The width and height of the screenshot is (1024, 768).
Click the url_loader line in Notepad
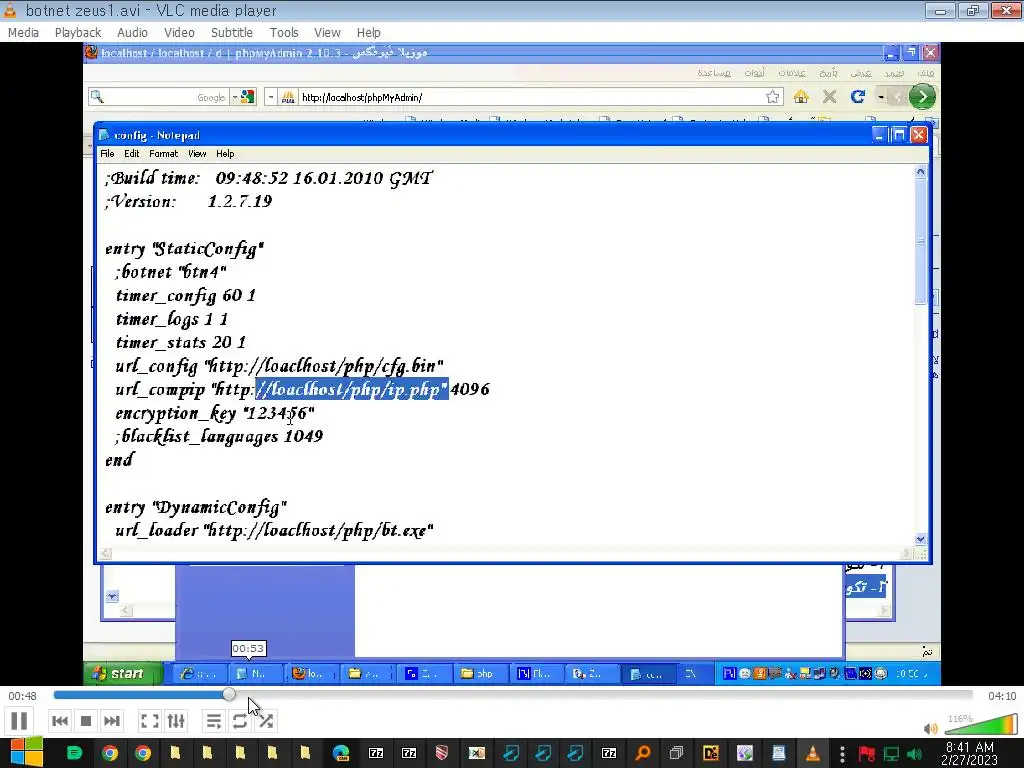click(x=274, y=530)
